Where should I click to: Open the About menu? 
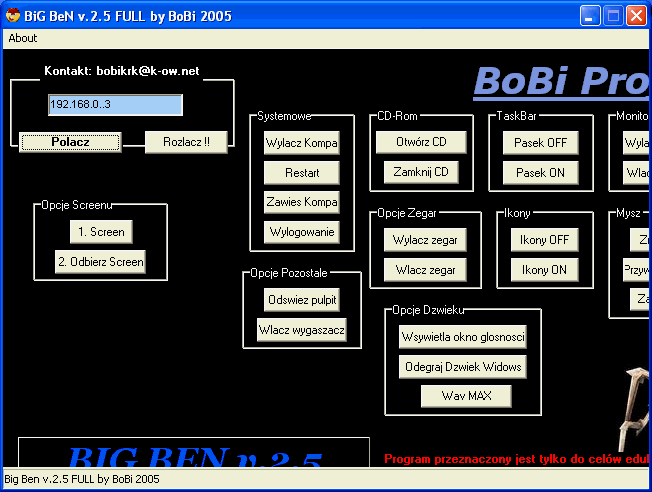(x=23, y=38)
